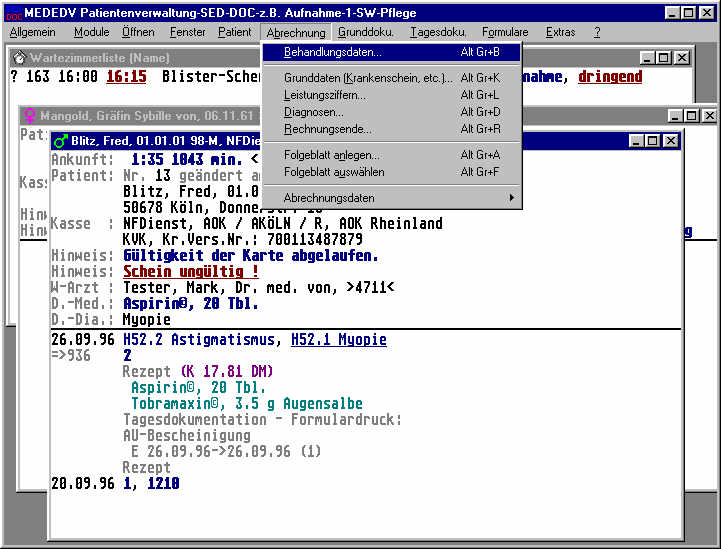Click the male symbol icon of Blitz window

(60, 141)
